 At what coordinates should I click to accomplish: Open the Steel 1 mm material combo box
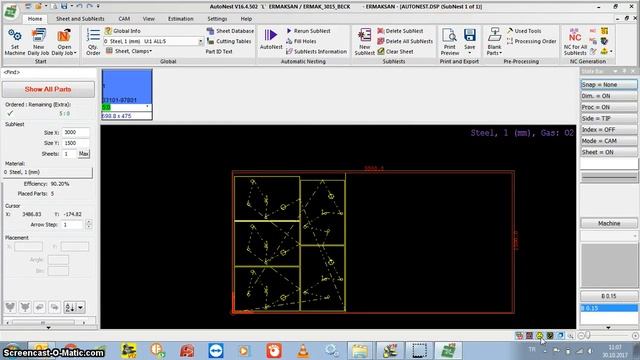[x=153, y=41]
